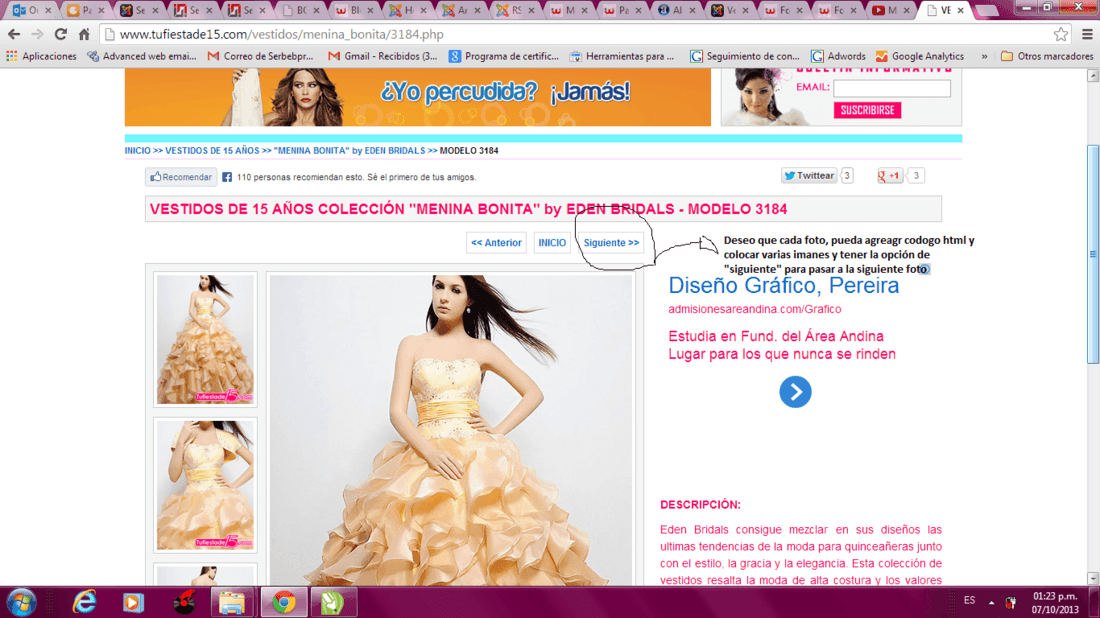
Task: Follow the VESTIDOS DE 15 AÑOS breadcrumb
Action: [212, 151]
